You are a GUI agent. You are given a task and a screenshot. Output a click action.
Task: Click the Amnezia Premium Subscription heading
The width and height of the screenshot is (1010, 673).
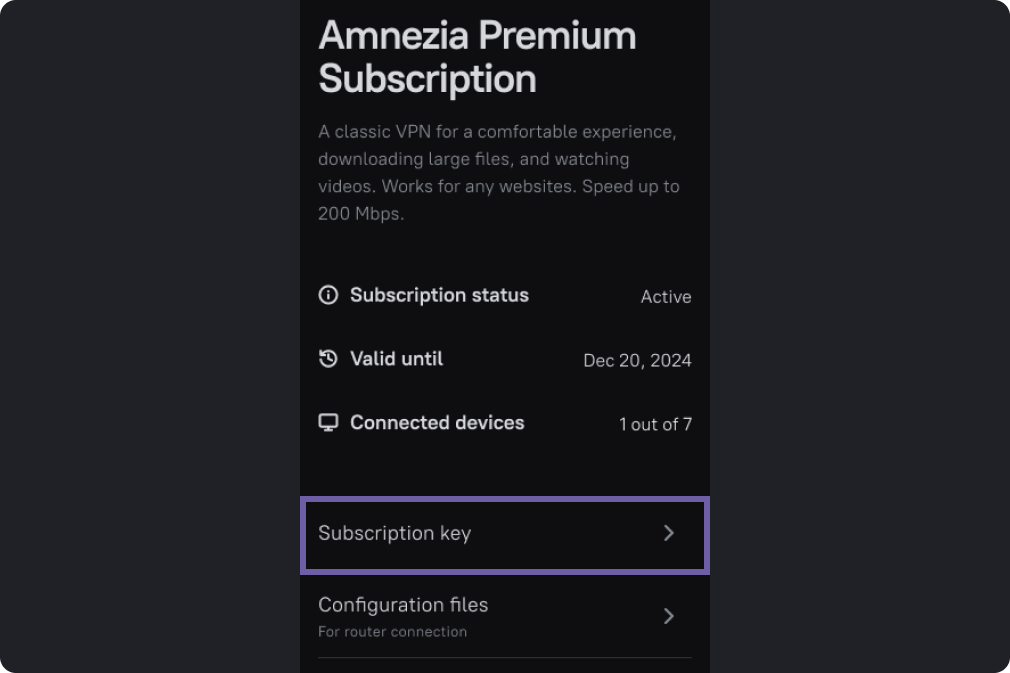477,57
